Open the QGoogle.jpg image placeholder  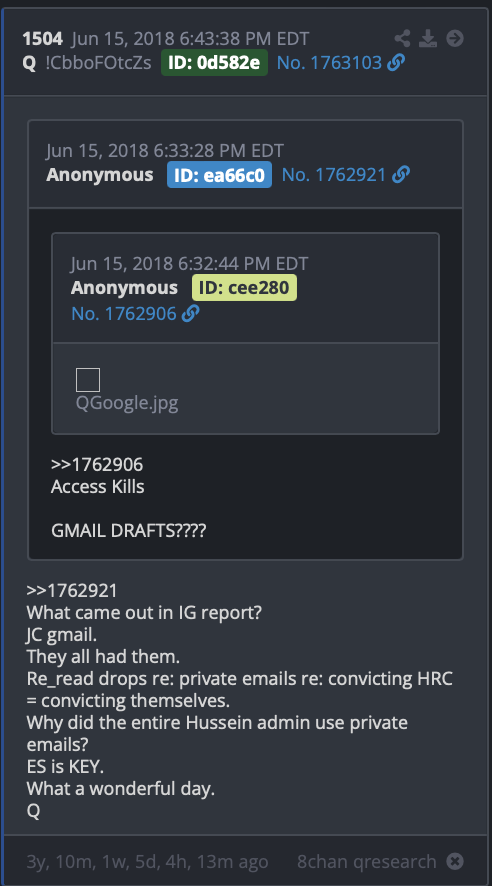[x=88, y=380]
